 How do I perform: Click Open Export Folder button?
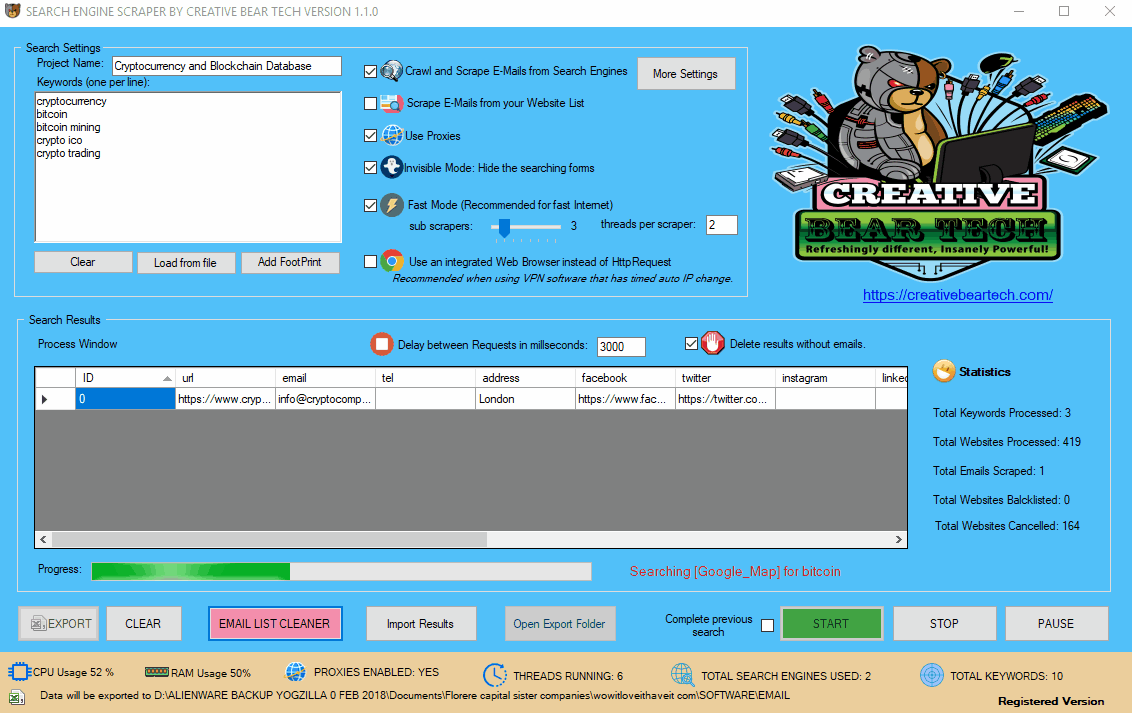tap(560, 624)
